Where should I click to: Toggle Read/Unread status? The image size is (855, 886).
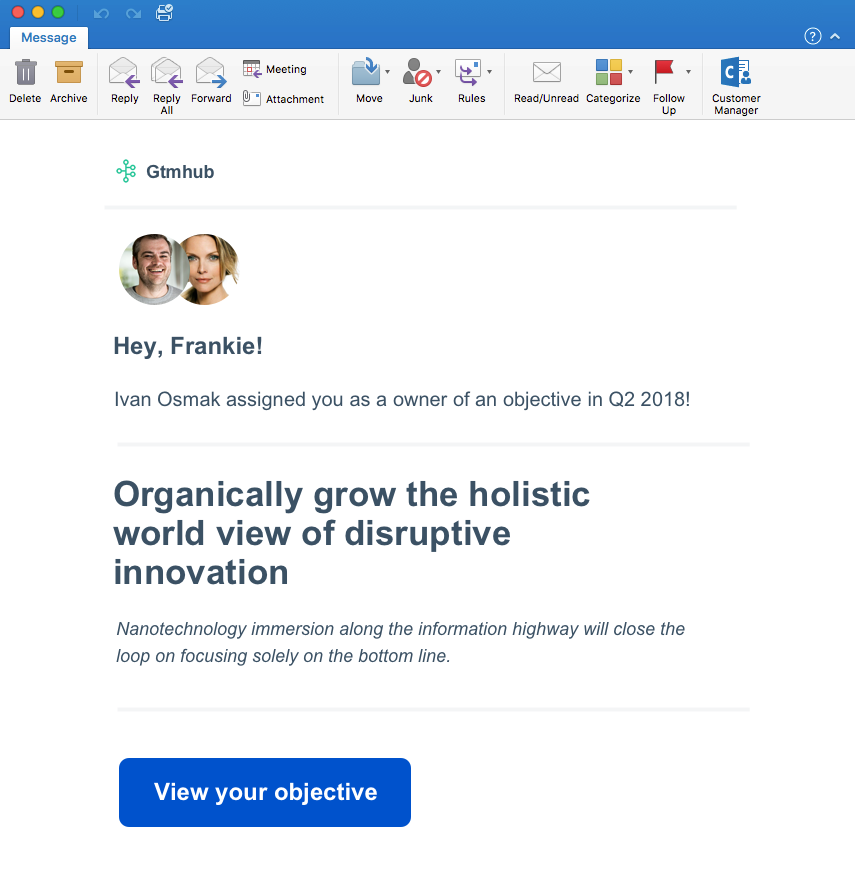546,81
